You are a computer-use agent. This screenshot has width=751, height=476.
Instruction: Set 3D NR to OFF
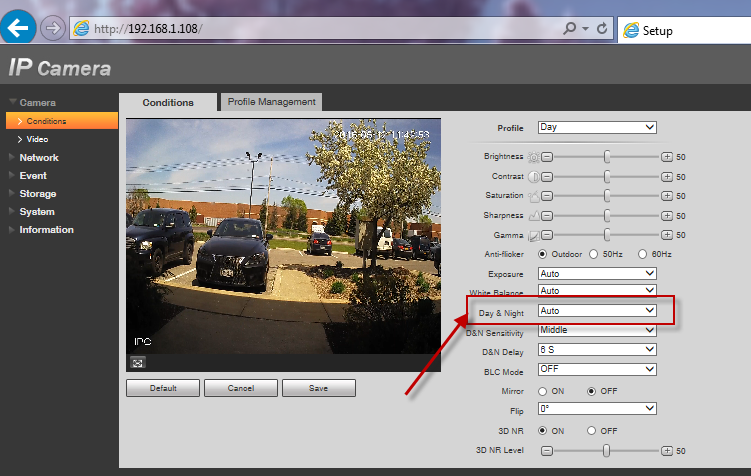[x=592, y=430]
